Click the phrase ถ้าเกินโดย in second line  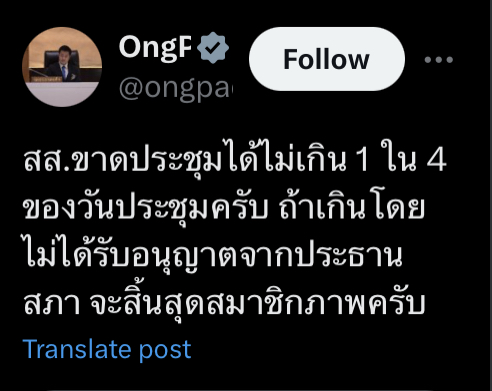[352, 207]
